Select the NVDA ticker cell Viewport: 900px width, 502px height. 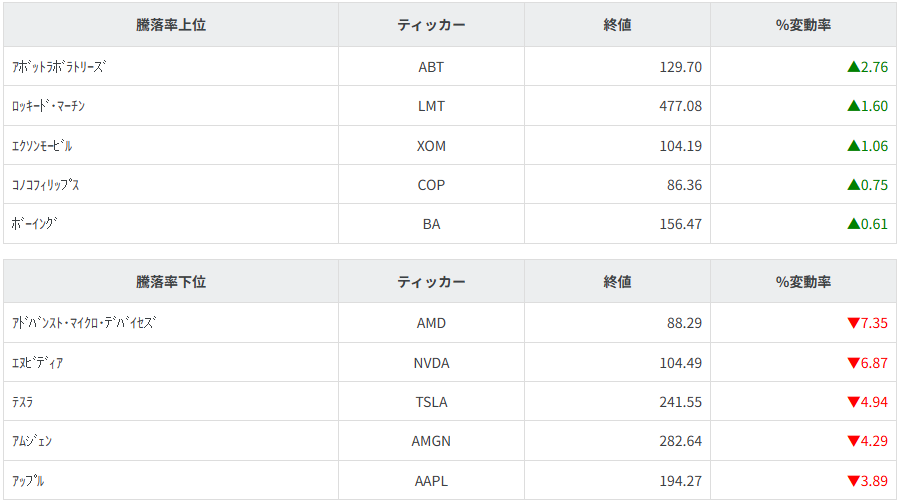(x=431, y=363)
